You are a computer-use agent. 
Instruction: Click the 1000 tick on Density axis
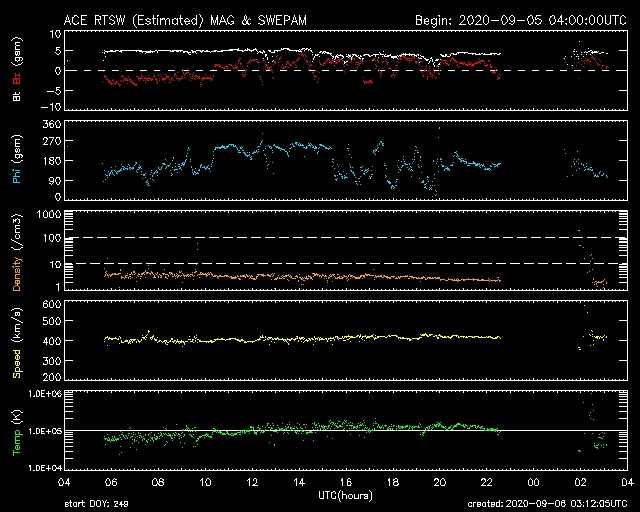coord(49,215)
